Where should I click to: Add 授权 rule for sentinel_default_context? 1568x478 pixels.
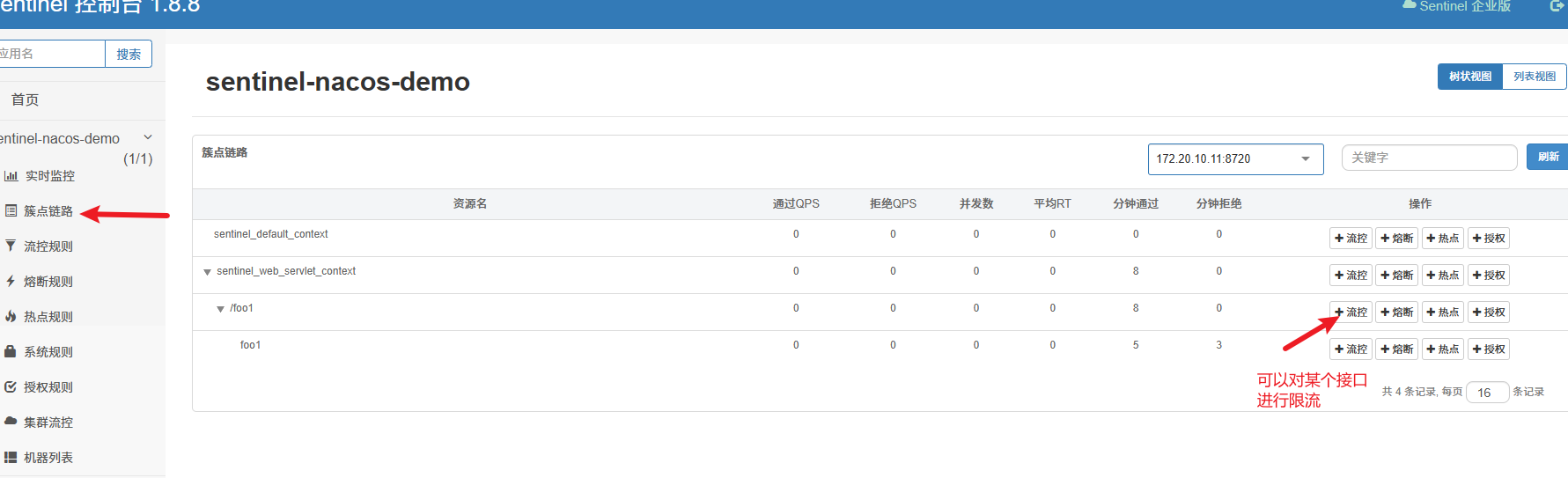pos(1489,239)
